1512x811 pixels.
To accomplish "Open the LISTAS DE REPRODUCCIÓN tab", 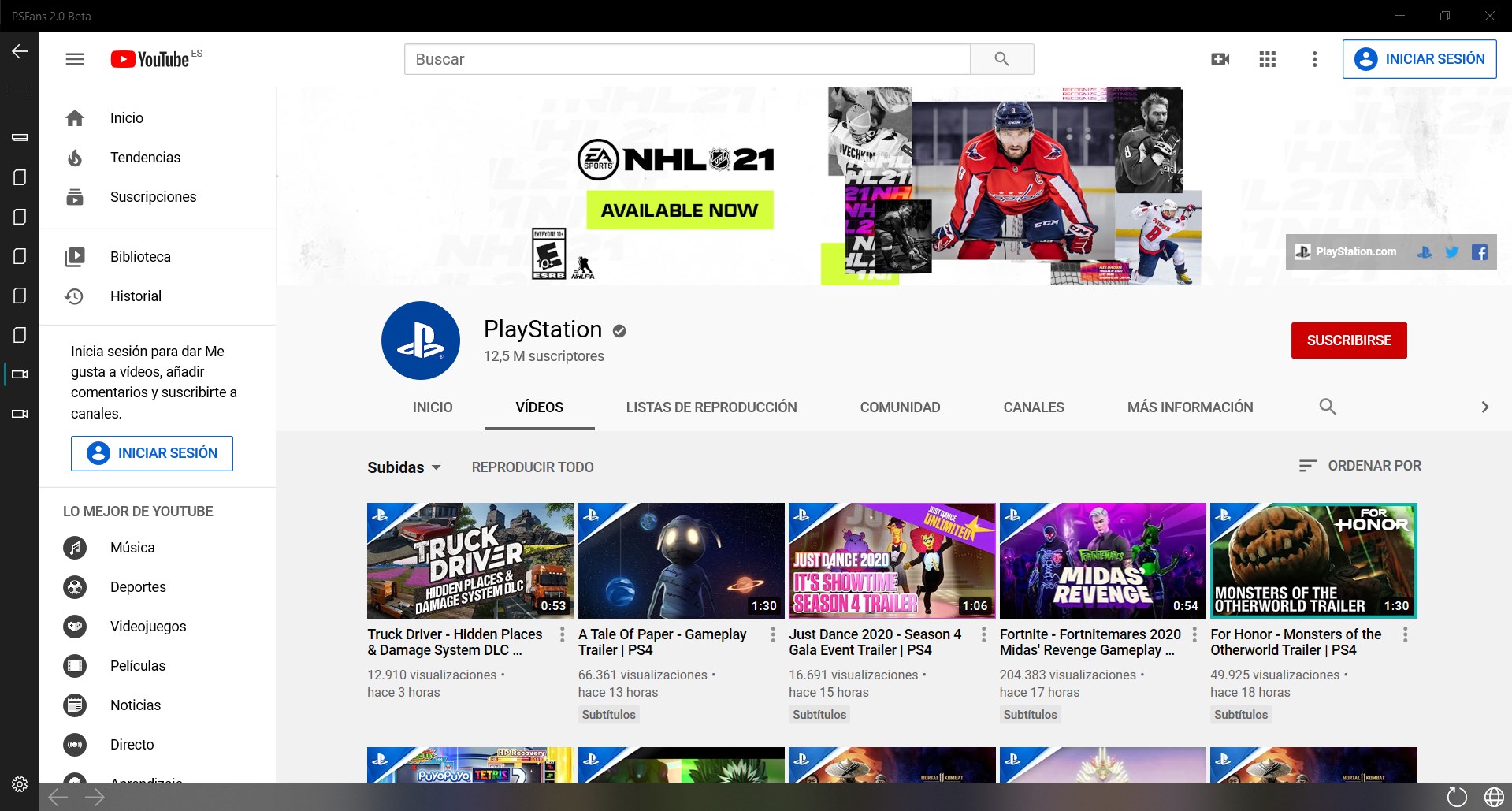I will pos(711,407).
